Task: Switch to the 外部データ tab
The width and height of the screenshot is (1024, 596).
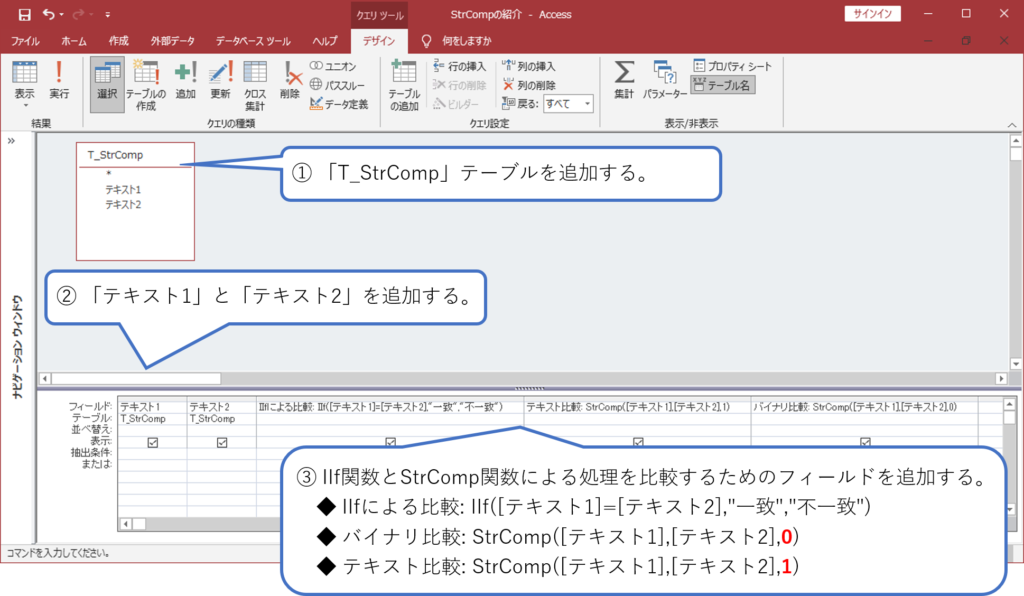Action: 172,40
